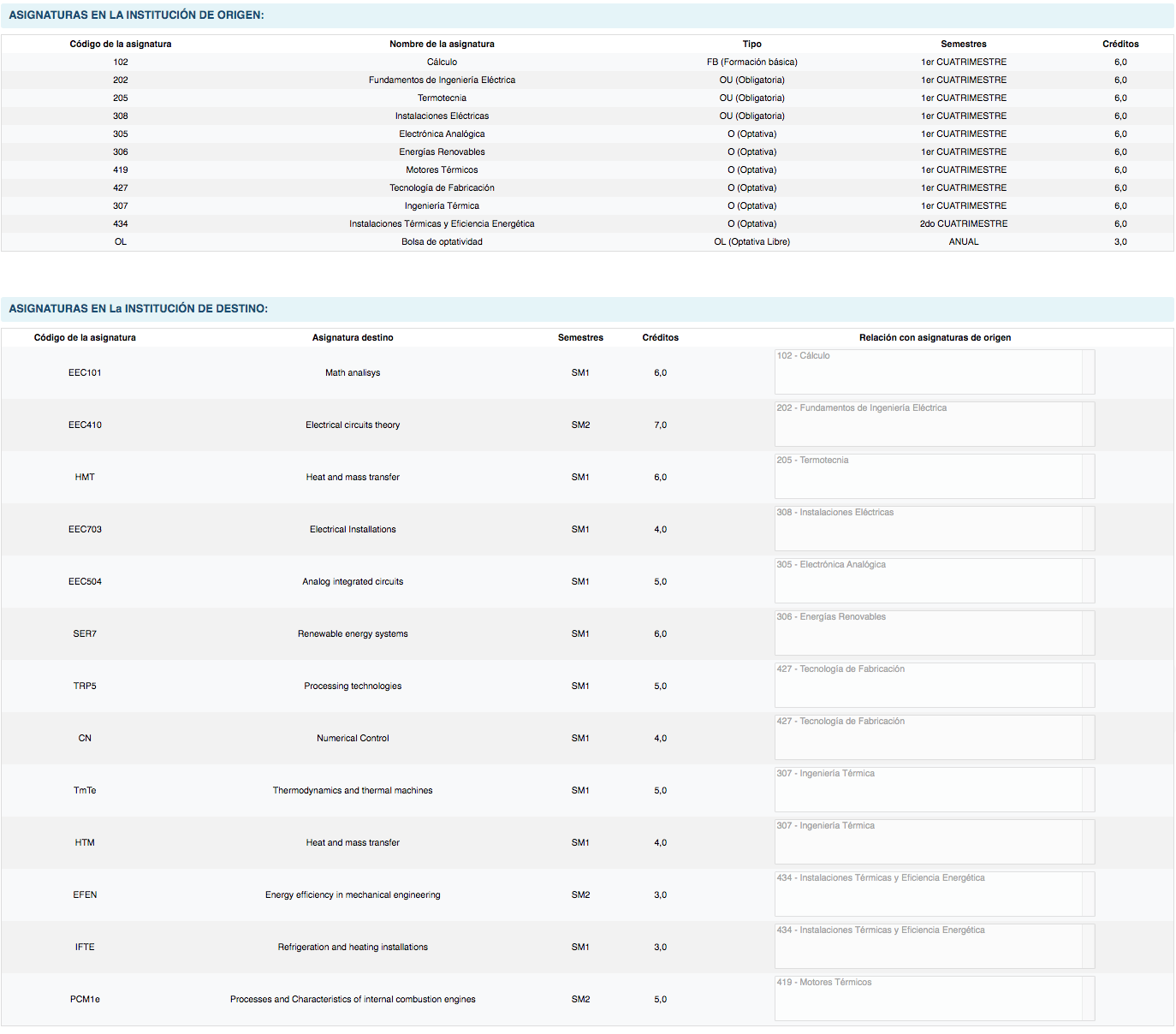Select '427 - Tecnología de Fabricación' in CN row

[840, 722]
